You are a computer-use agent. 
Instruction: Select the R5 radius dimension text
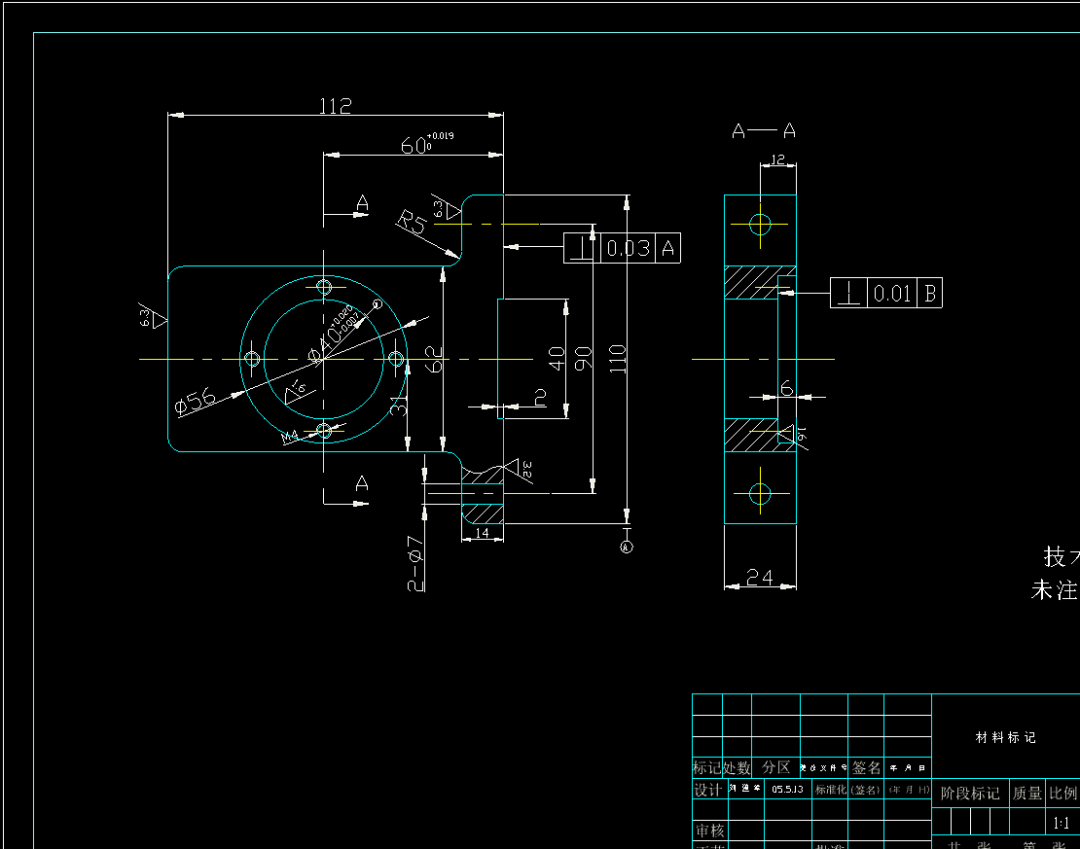pyautogui.click(x=411, y=222)
